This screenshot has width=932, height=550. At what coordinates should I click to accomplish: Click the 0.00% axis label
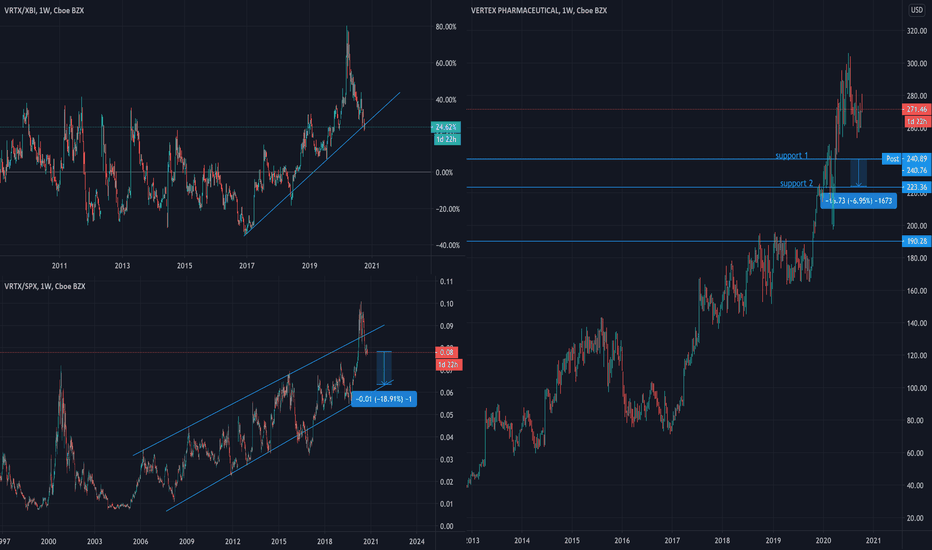click(x=445, y=173)
